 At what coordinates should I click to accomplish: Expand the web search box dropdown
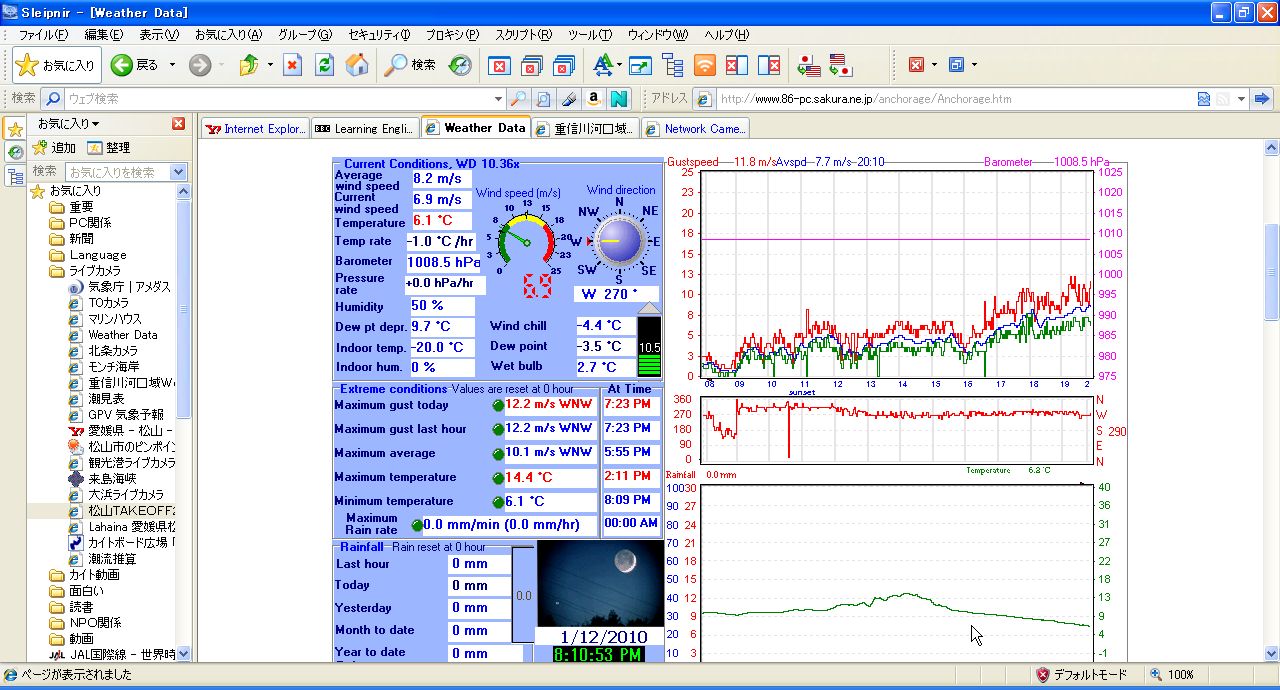click(x=498, y=99)
